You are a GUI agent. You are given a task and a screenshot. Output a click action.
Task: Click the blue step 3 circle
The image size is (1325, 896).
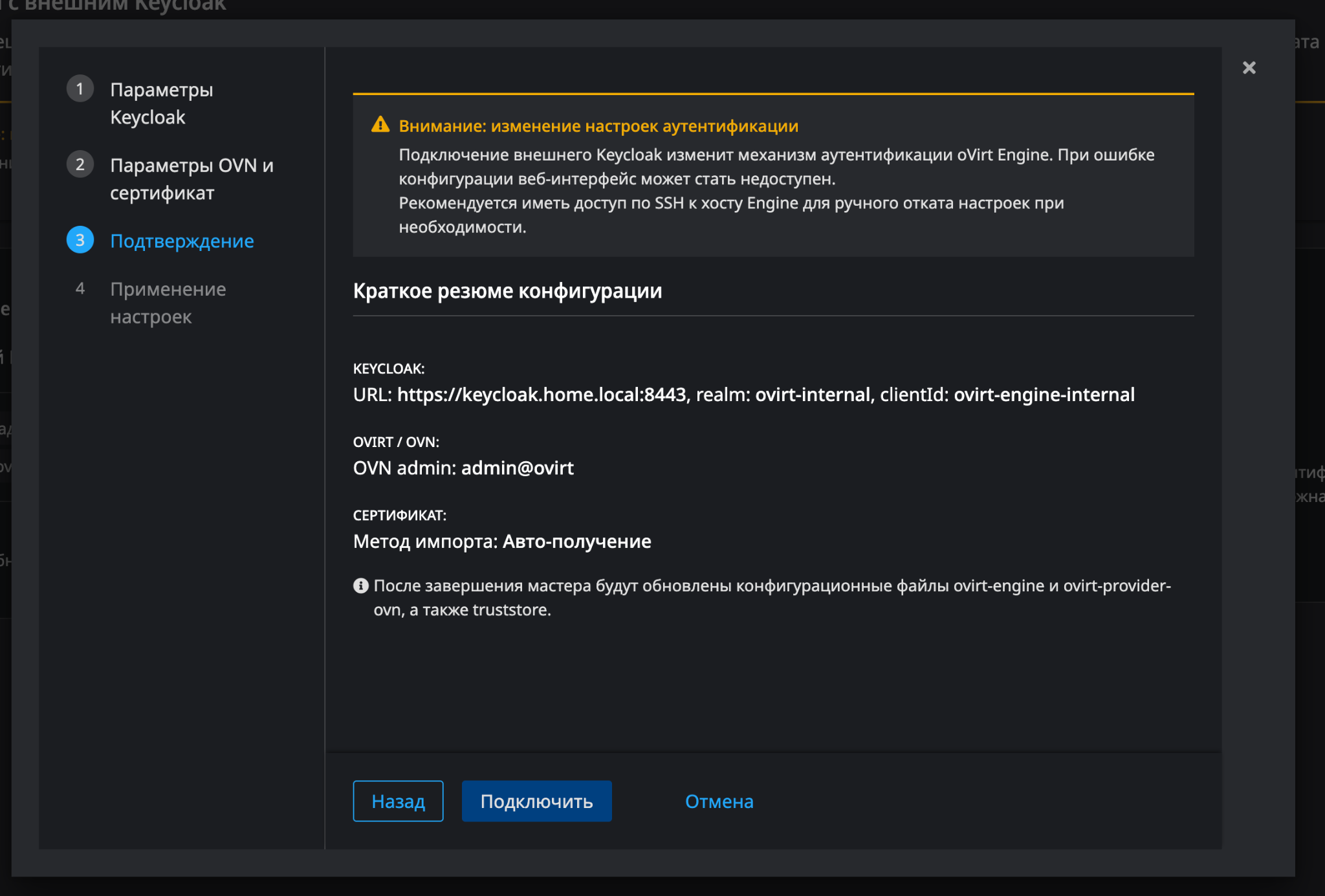pos(80,240)
